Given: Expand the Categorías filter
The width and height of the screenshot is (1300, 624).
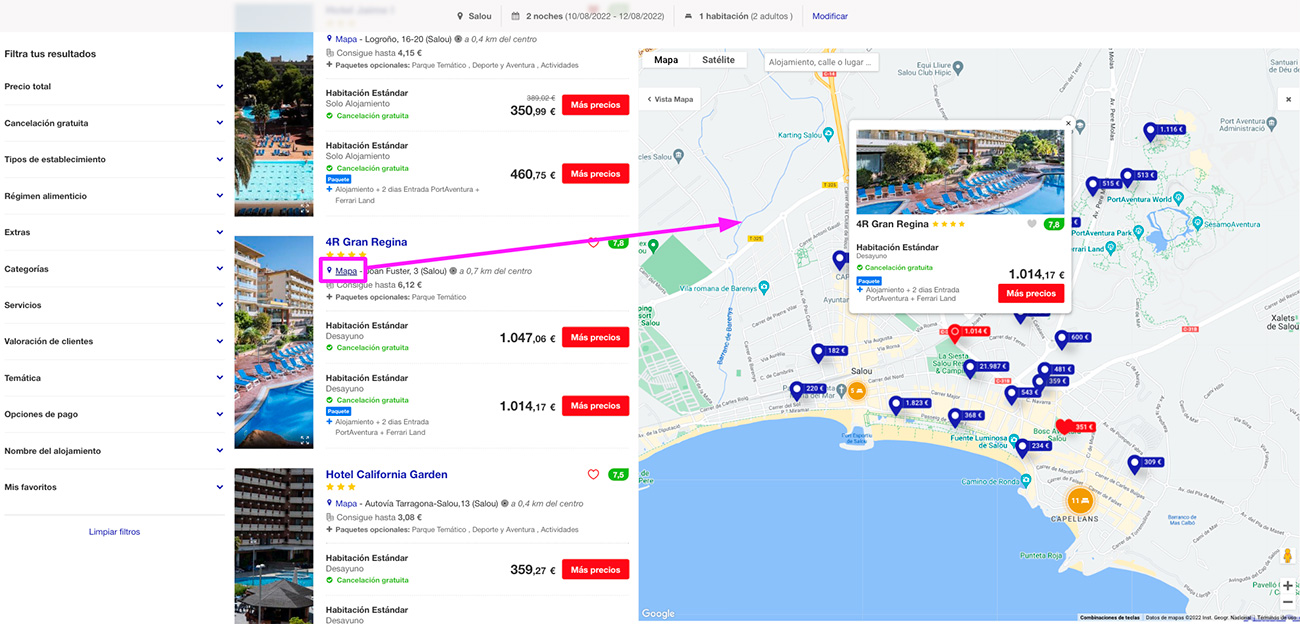Looking at the screenshot, I should pos(113,269).
